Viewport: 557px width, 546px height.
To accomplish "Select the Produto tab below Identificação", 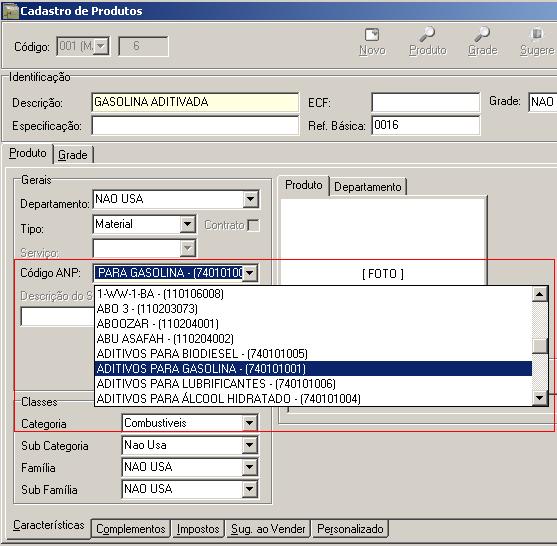I will [x=28, y=153].
